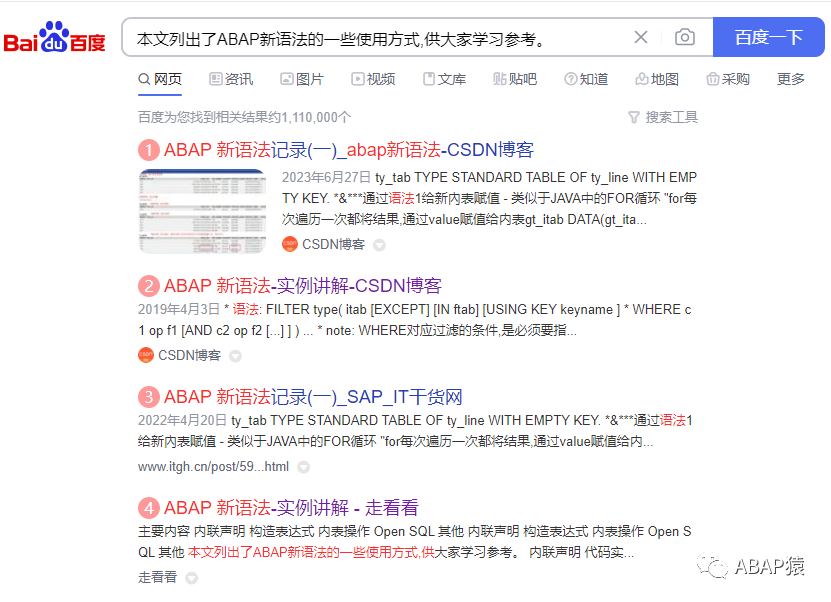Click the CSDN icon under first result
The image size is (831, 602).
[290, 244]
